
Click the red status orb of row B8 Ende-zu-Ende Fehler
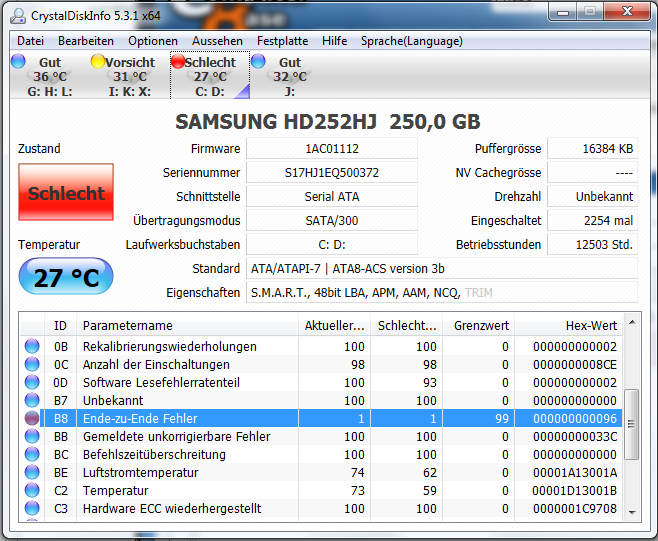(32, 418)
